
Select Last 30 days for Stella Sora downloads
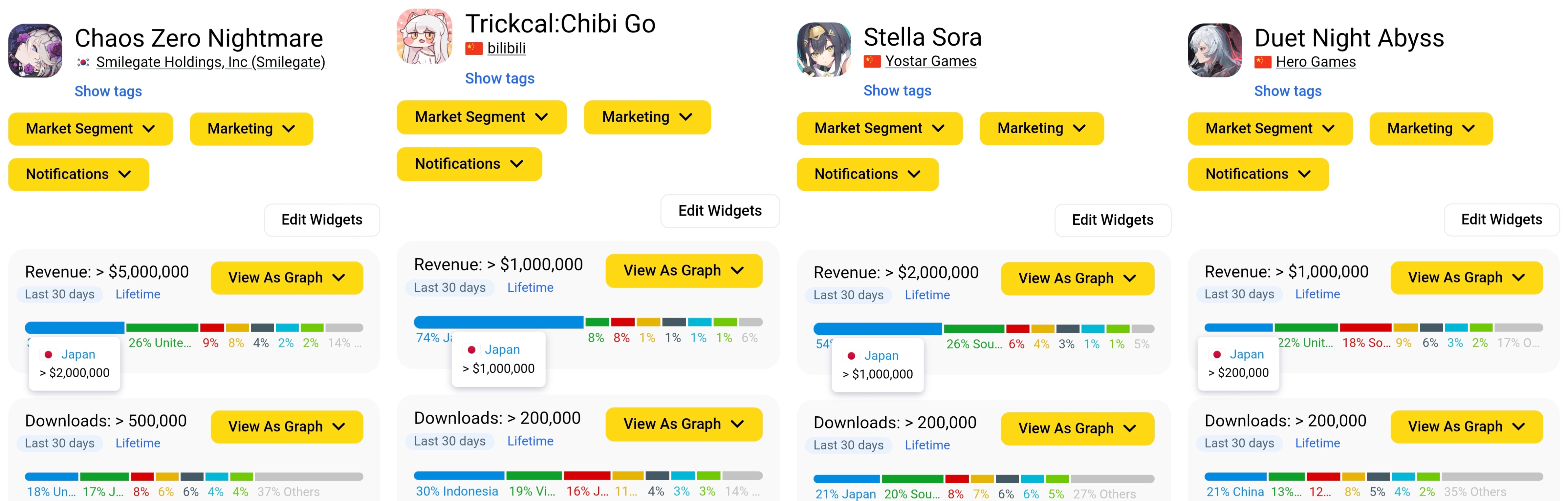point(848,445)
